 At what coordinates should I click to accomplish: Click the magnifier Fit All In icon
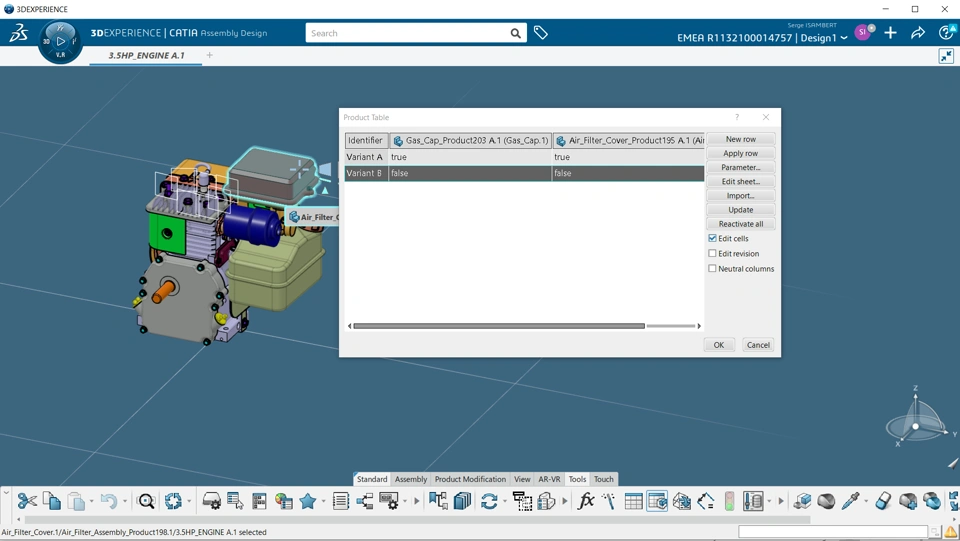click(x=146, y=501)
